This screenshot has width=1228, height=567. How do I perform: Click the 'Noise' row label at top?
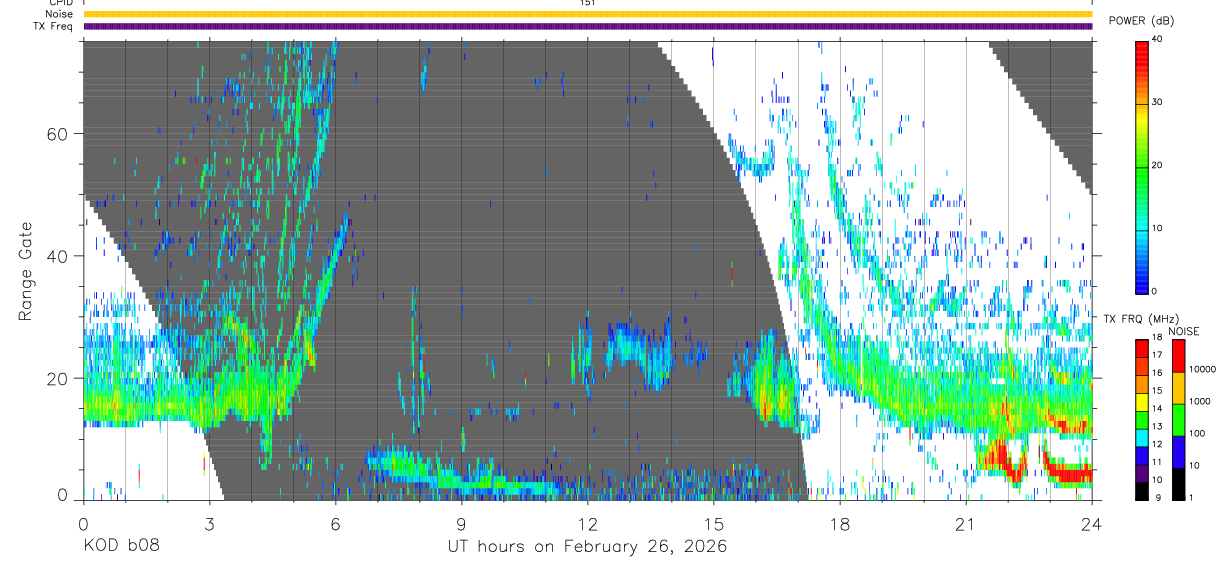pos(59,14)
